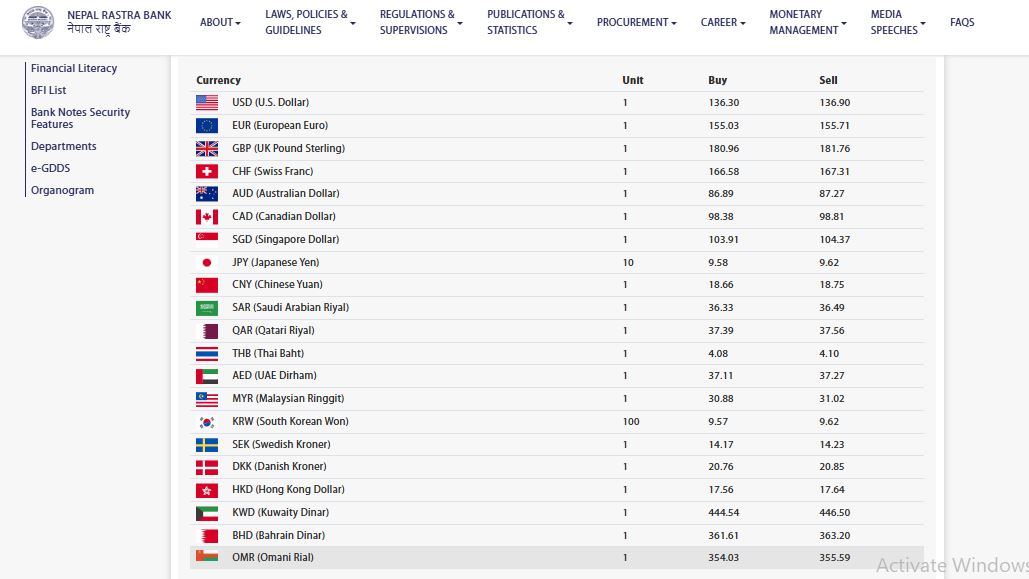Click the Nepal Rastra Bank logo emblem
Screen dimensions: 1029x579
(x=38, y=22)
